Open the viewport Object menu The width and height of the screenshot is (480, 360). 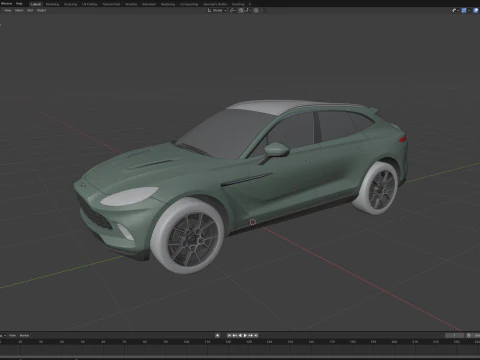41,10
